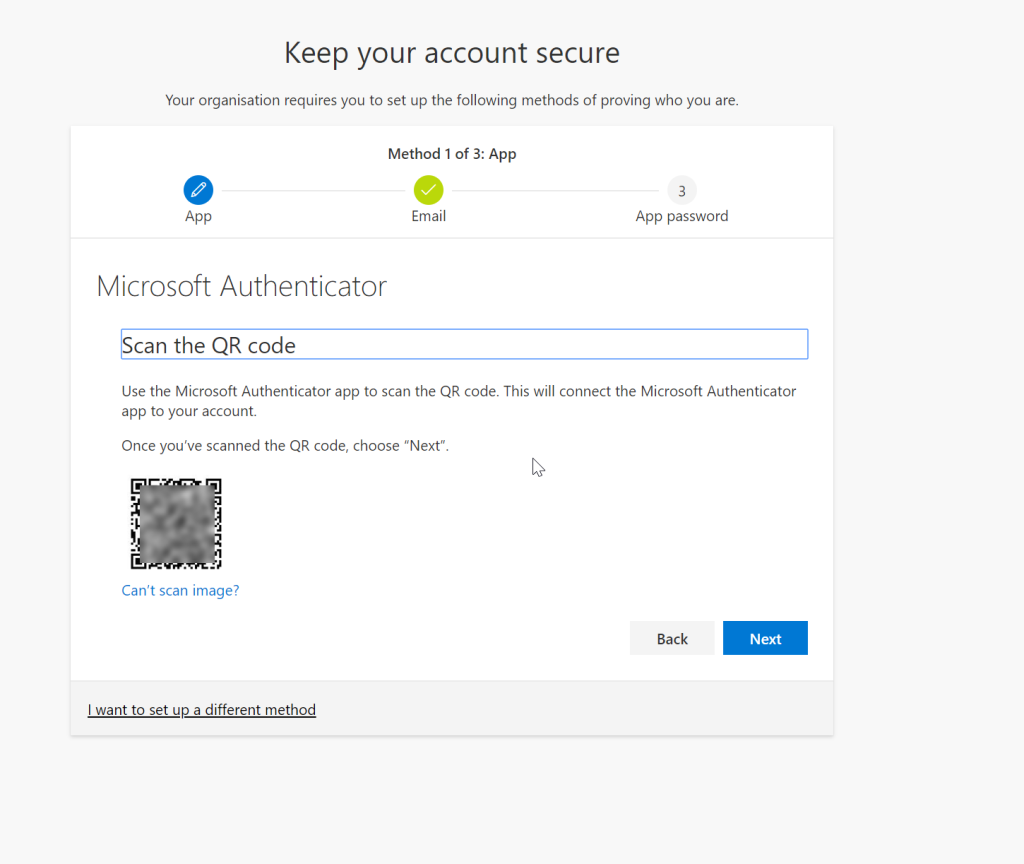
Task: Click the "Method 1 of 3: App" header
Action: 451,153
